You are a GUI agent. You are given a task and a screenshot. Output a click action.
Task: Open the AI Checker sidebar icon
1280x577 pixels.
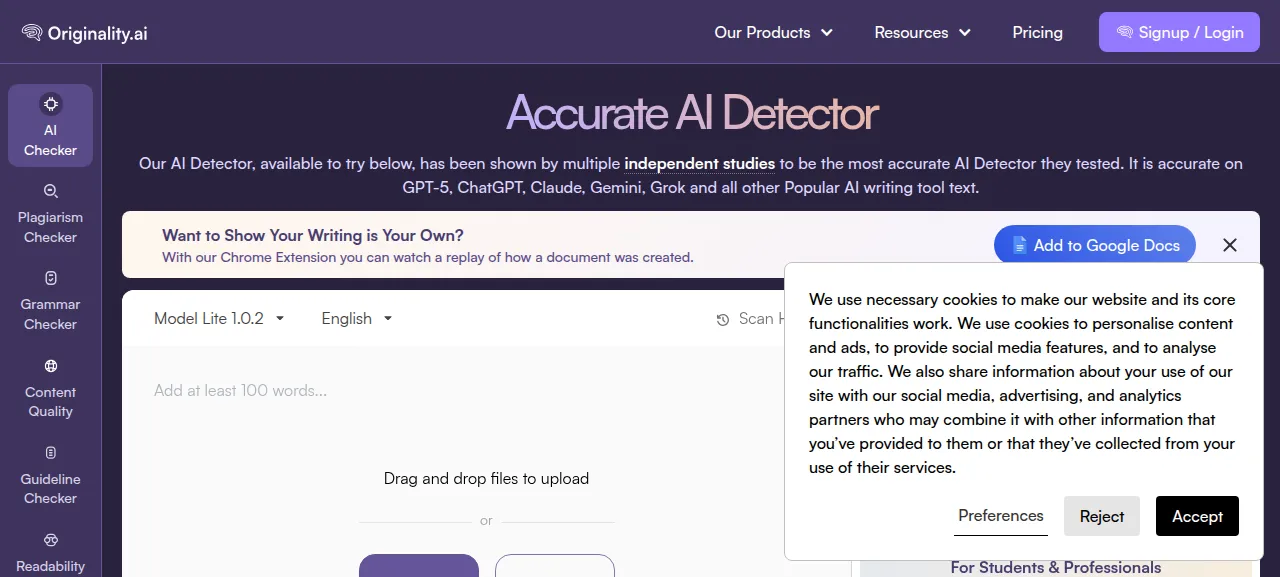tap(50, 103)
